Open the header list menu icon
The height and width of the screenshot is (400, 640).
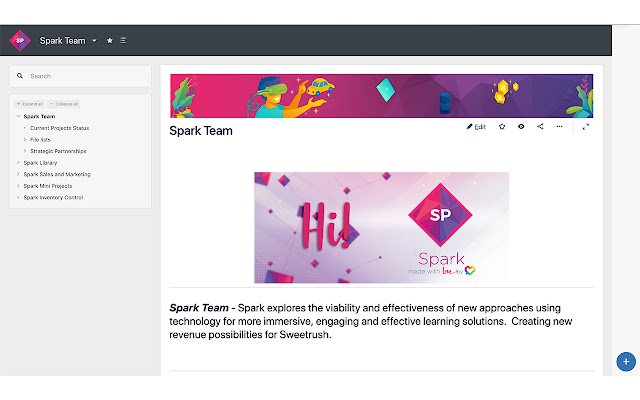(123, 40)
